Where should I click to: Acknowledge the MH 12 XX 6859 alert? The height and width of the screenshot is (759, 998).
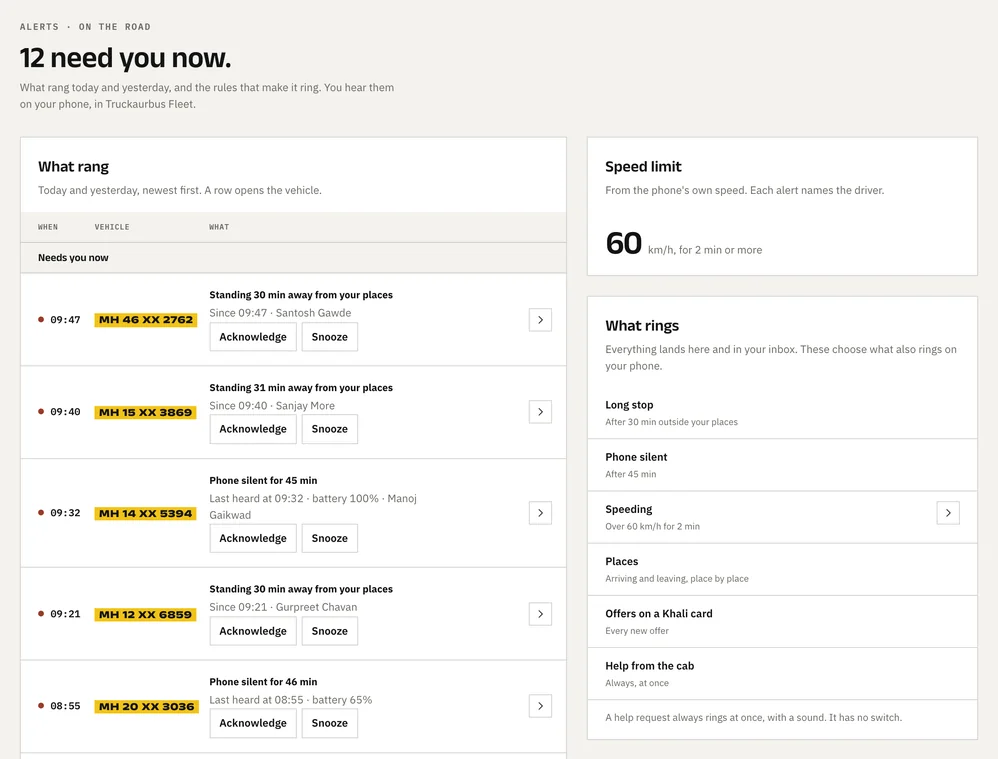click(253, 631)
